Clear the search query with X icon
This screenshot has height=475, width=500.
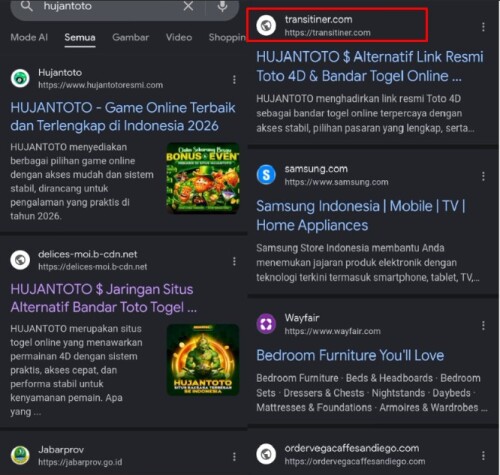(x=188, y=6)
